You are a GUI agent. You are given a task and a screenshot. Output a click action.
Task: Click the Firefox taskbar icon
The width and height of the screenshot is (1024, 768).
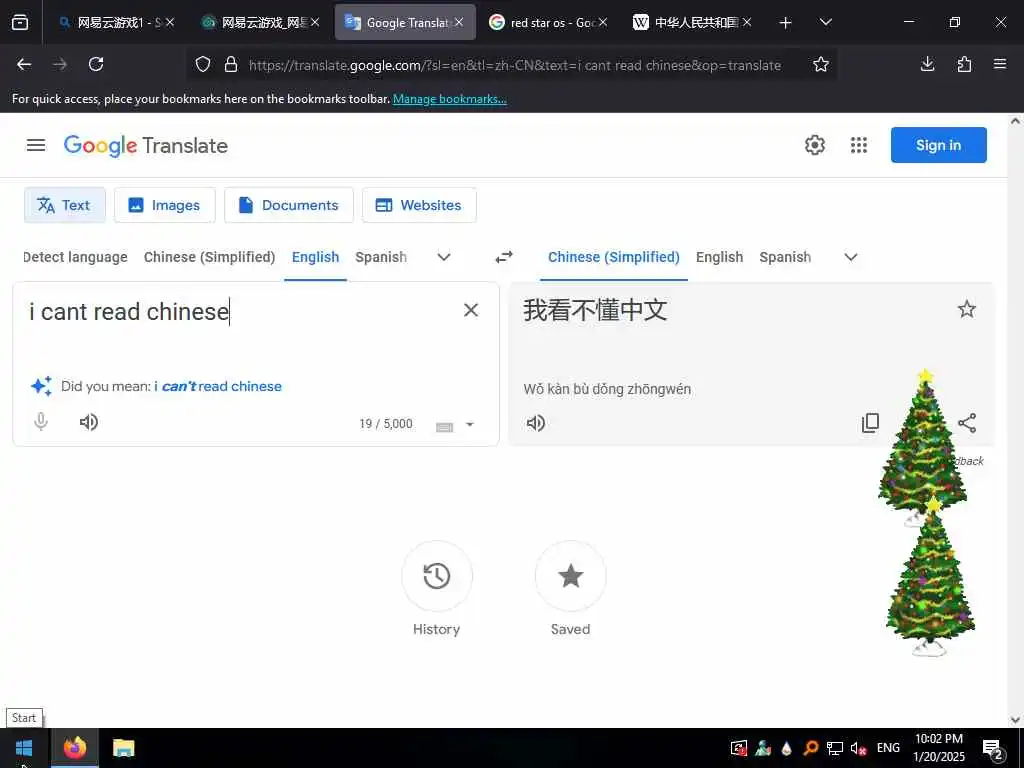[x=75, y=748]
